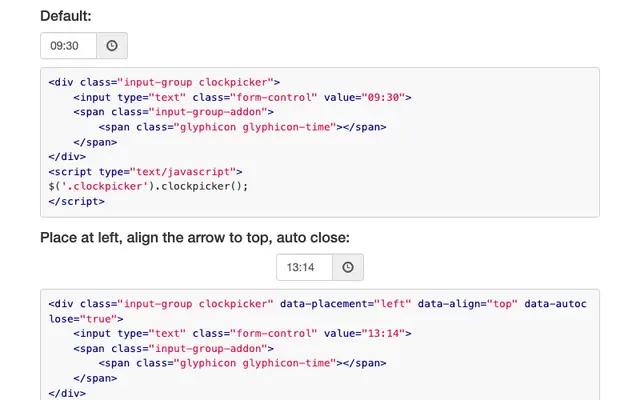Click the value="09:30" input code line

(242, 98)
